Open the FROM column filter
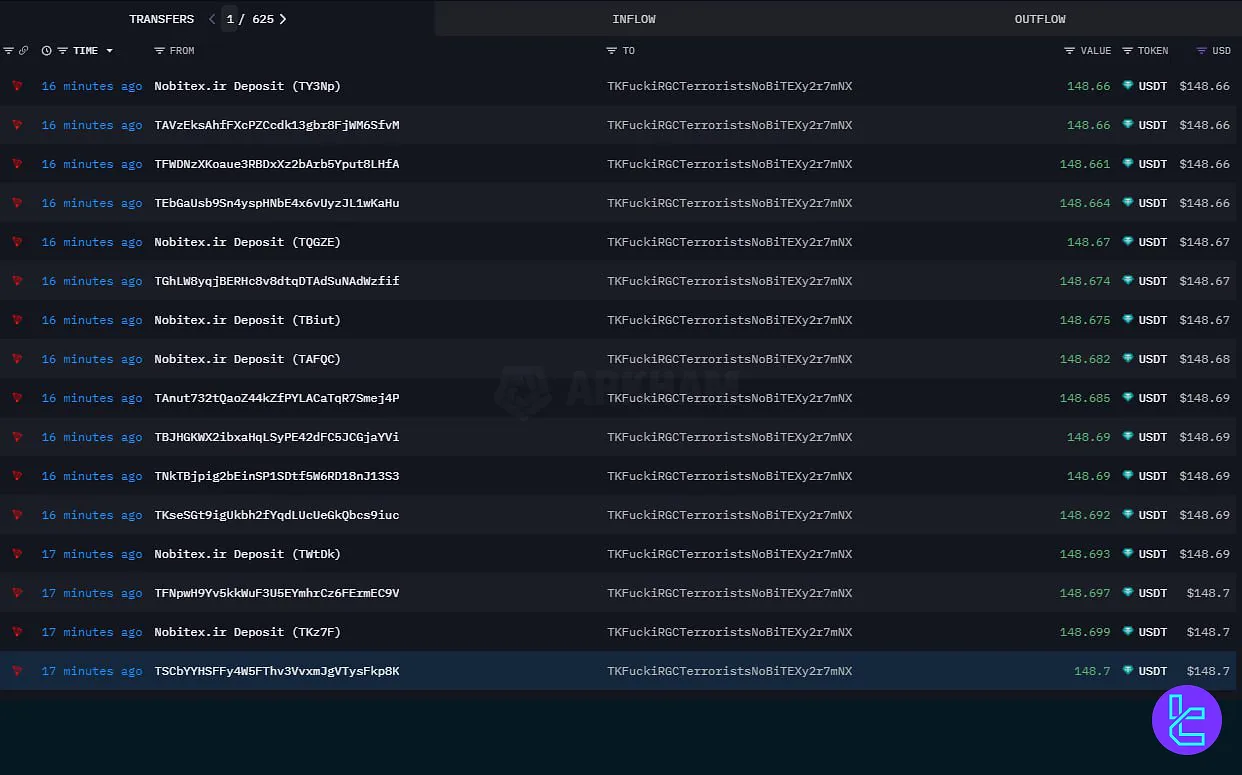The width and height of the screenshot is (1242, 775). pos(160,51)
